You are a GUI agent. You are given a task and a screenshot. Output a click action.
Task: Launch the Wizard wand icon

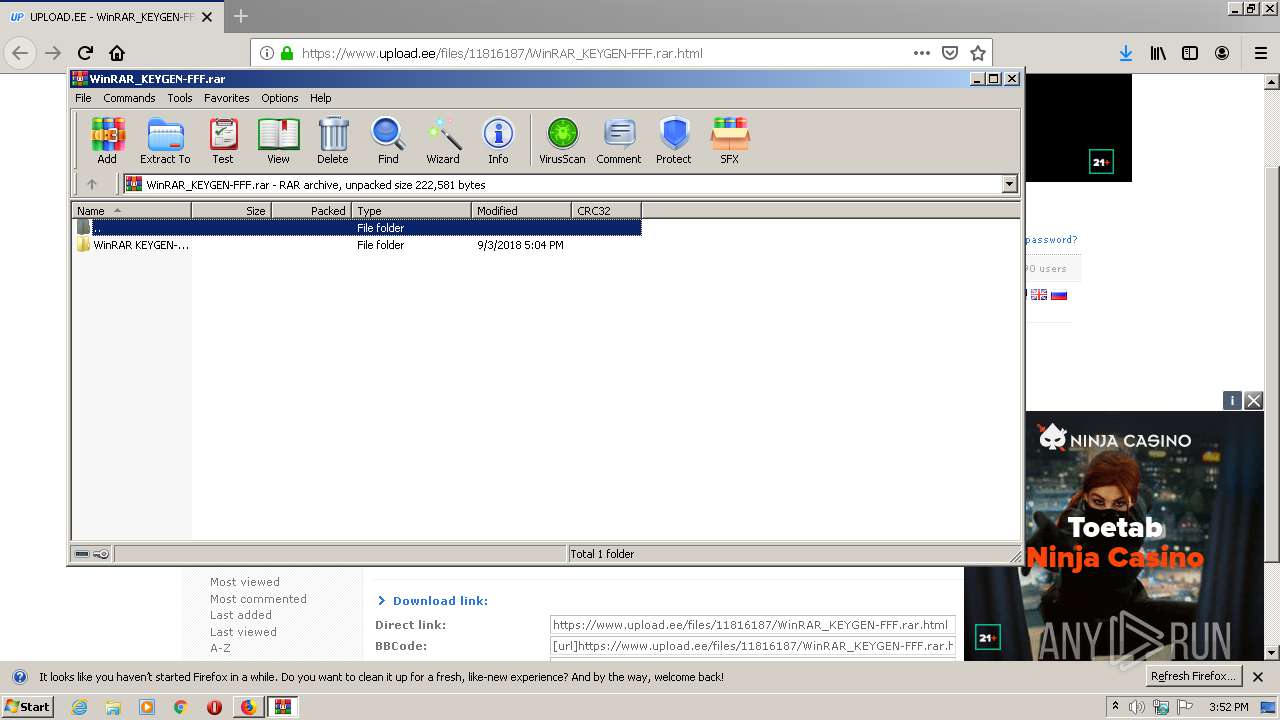443,140
